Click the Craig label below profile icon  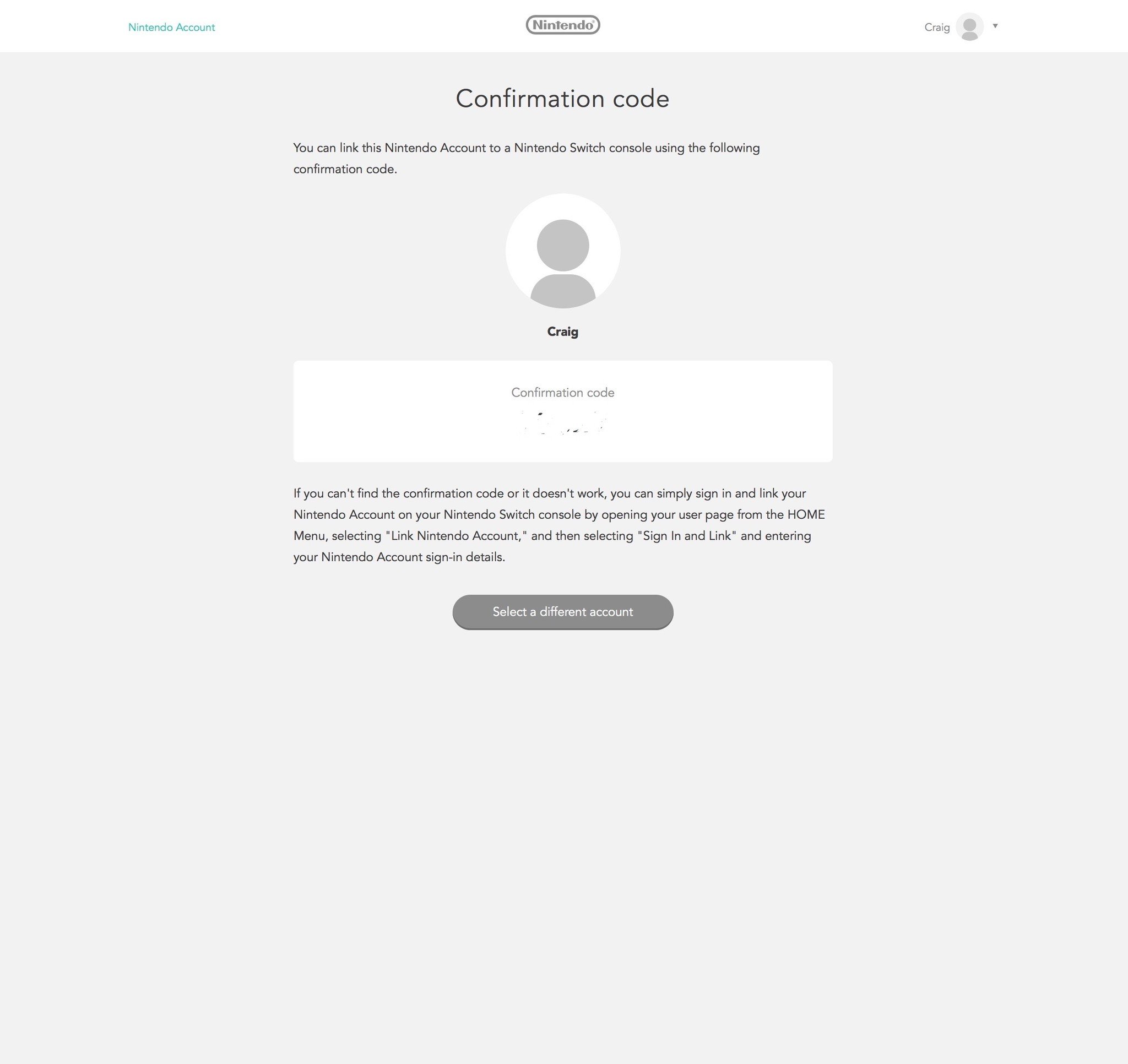click(563, 332)
